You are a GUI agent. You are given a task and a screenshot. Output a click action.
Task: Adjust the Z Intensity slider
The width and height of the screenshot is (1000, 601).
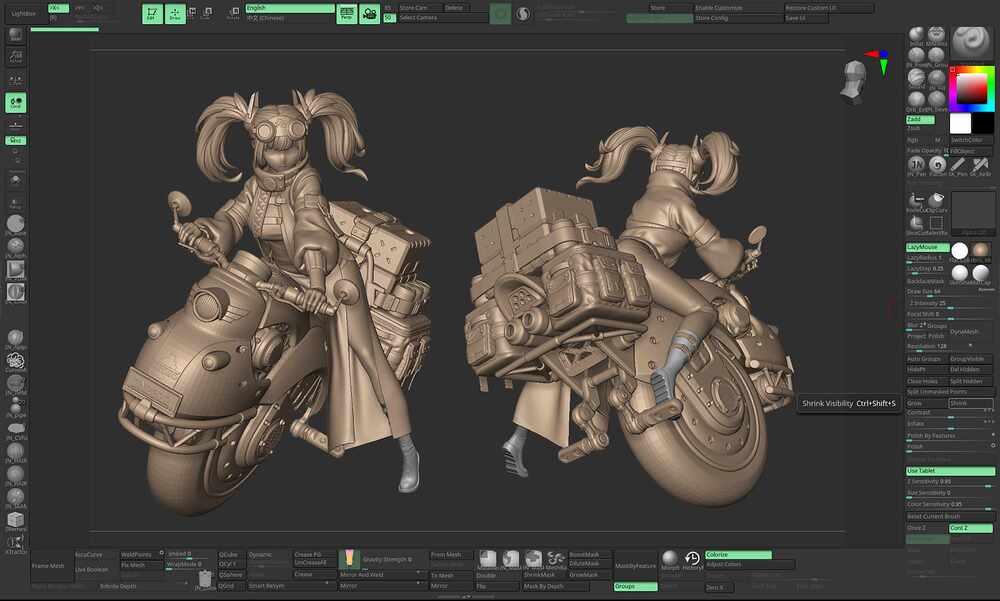tap(950, 303)
